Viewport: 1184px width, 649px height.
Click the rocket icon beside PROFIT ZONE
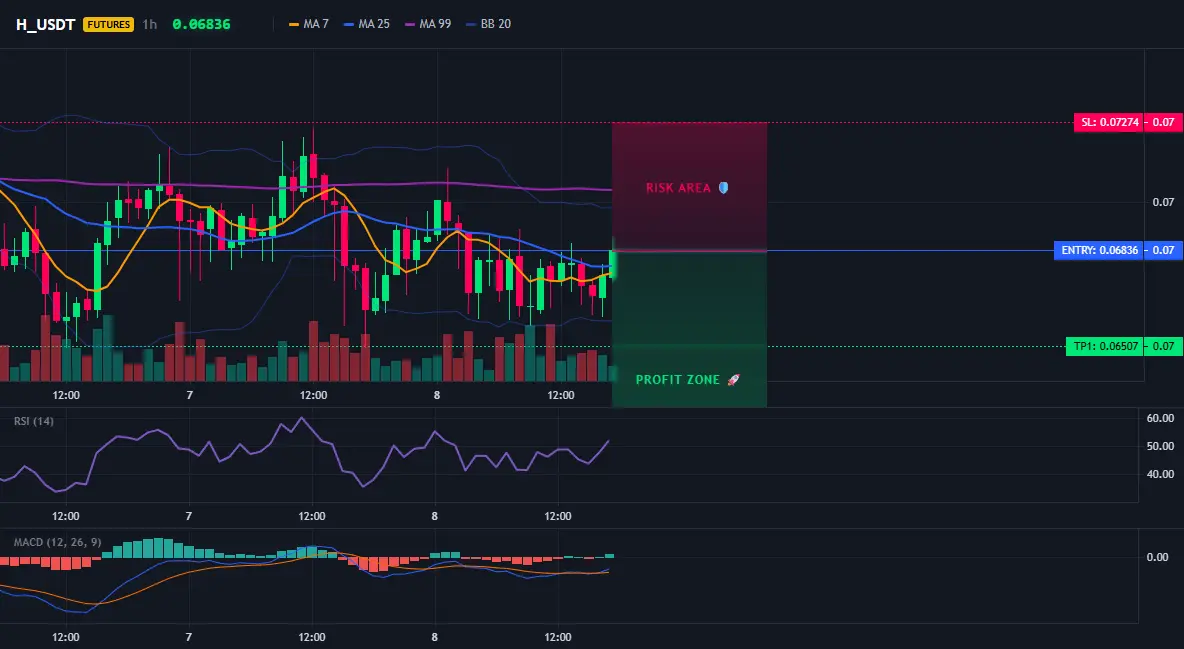tap(733, 379)
